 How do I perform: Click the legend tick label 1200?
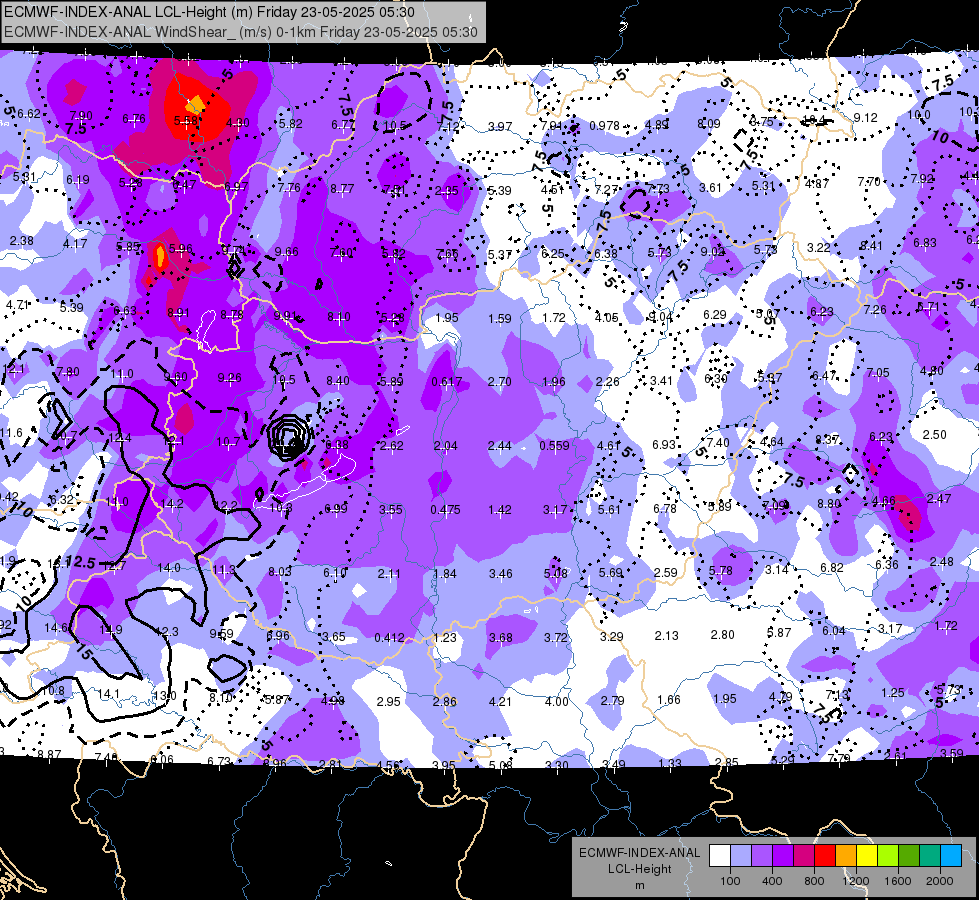[x=855, y=881]
